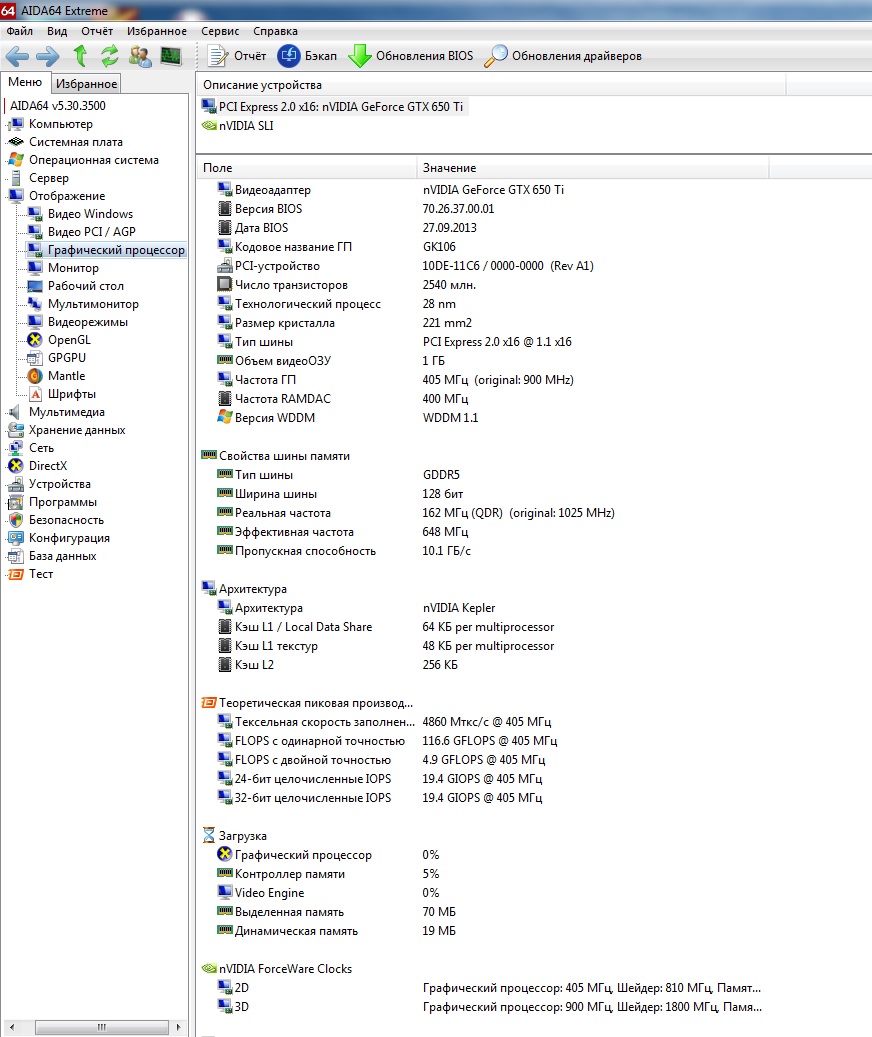This screenshot has height=1037, width=872.
Task: Click the Шрифты icon in tree
Action: coord(34,394)
